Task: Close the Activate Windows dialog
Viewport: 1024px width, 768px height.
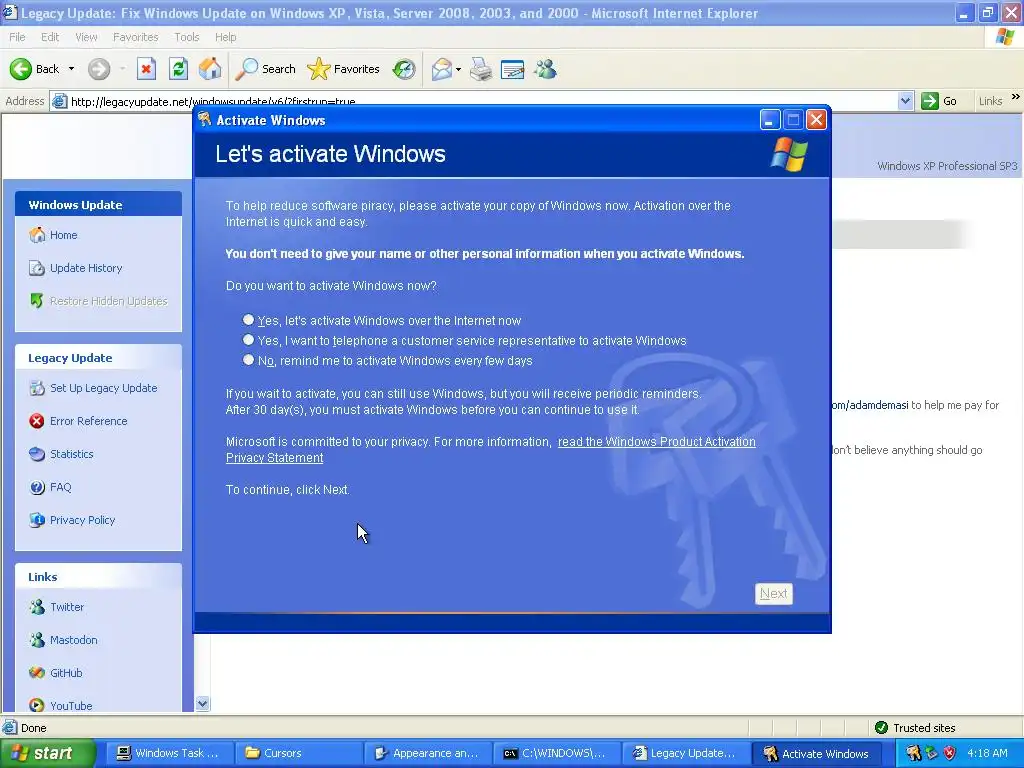Action: pos(816,120)
